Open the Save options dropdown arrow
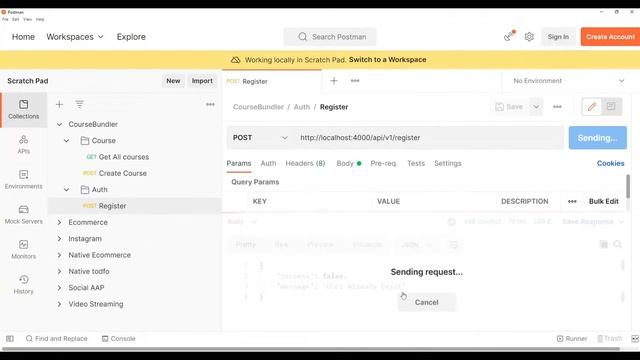This screenshot has height=360, width=640. pyautogui.click(x=536, y=107)
